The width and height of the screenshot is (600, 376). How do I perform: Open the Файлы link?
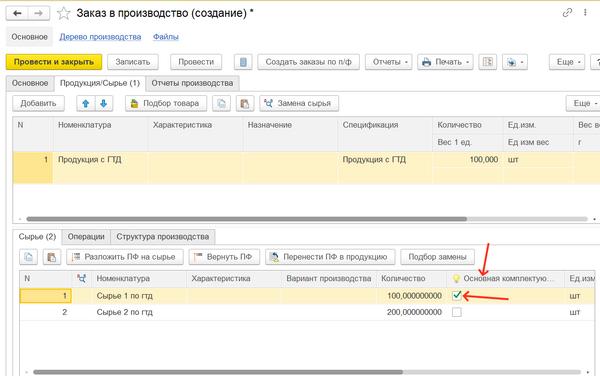166,37
